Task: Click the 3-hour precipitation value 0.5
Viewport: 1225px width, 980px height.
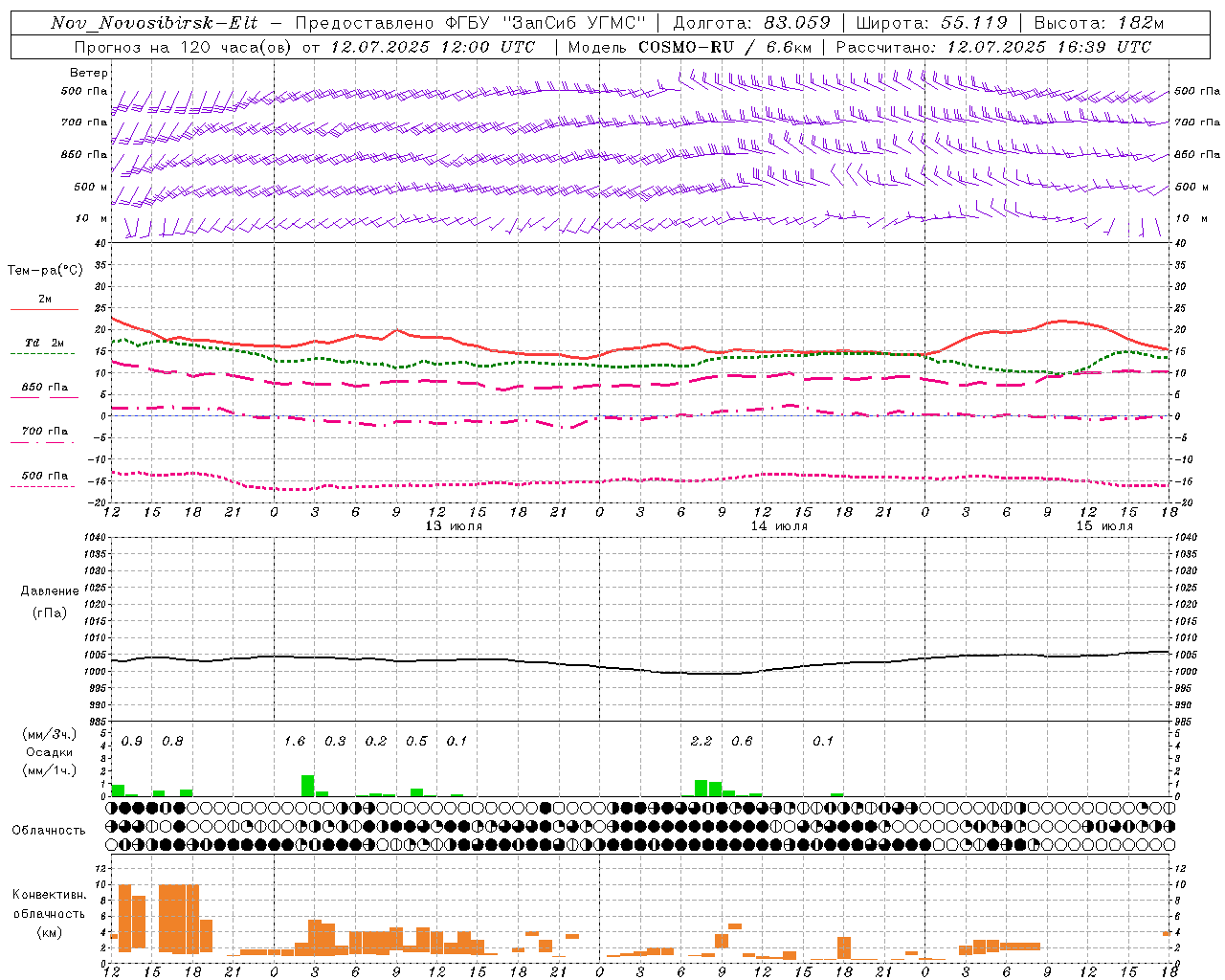Action: pyautogui.click(x=416, y=741)
